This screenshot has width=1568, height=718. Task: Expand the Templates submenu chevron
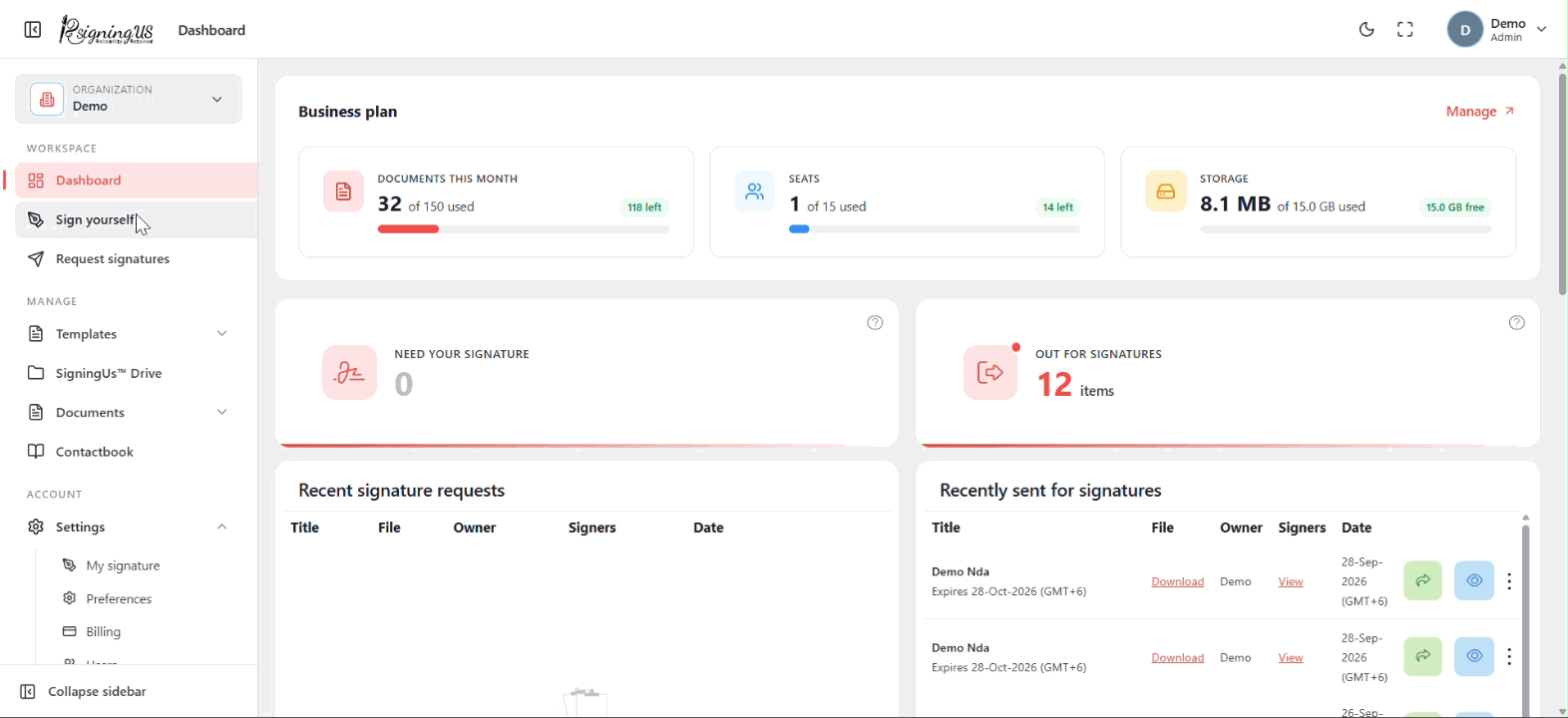[x=221, y=334]
